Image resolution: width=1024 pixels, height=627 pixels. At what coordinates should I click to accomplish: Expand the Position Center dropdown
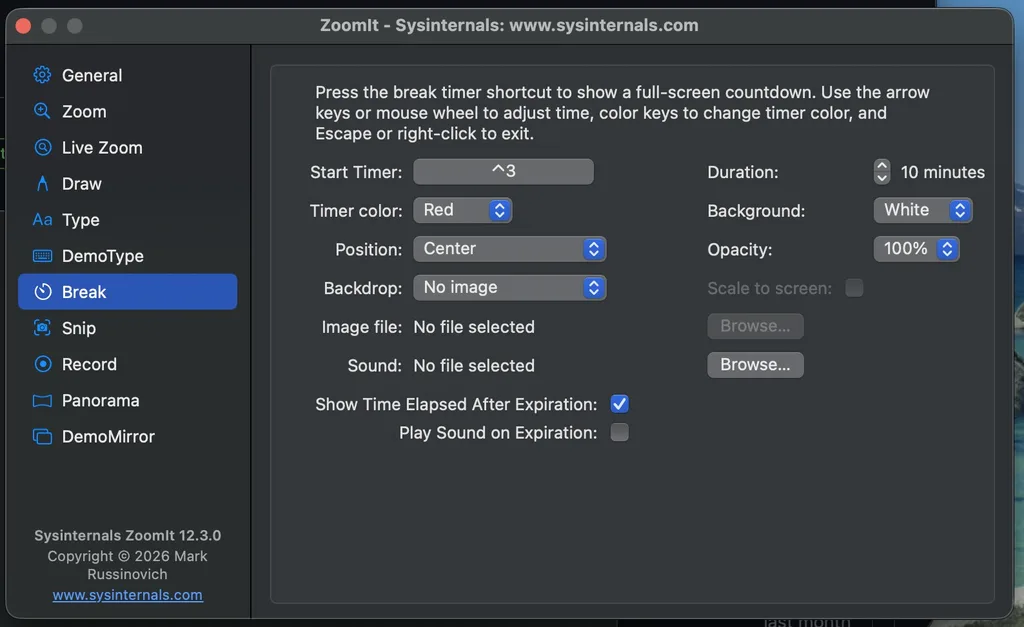(509, 249)
